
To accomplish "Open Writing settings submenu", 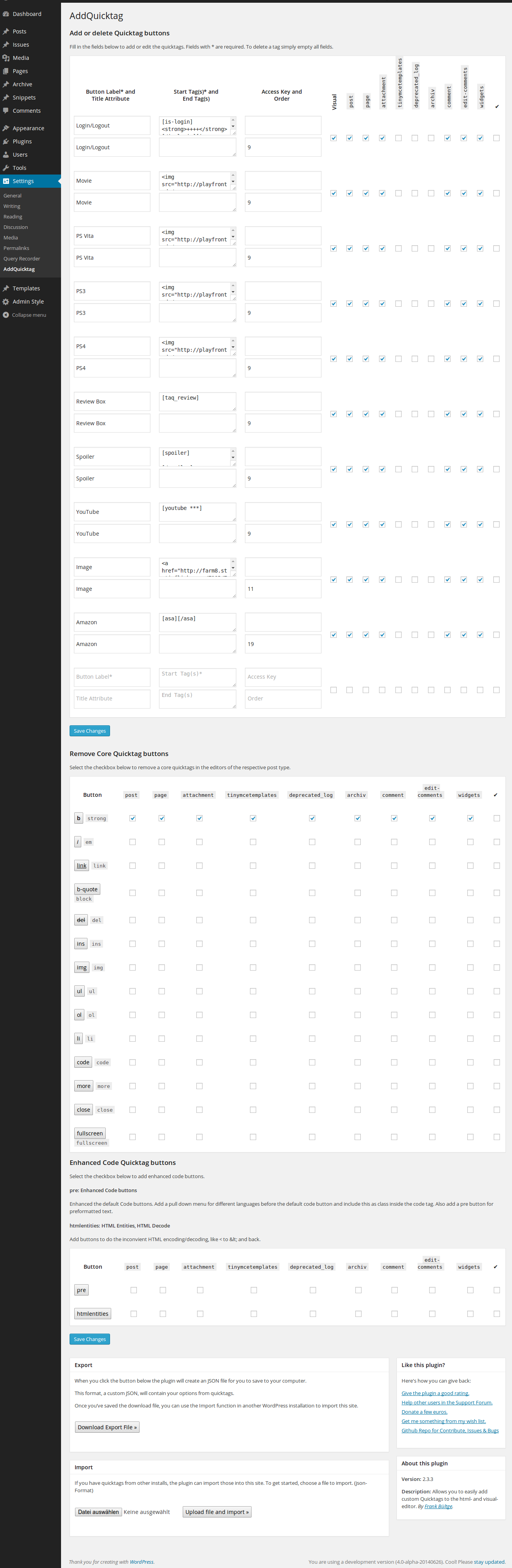I will pos(12,206).
